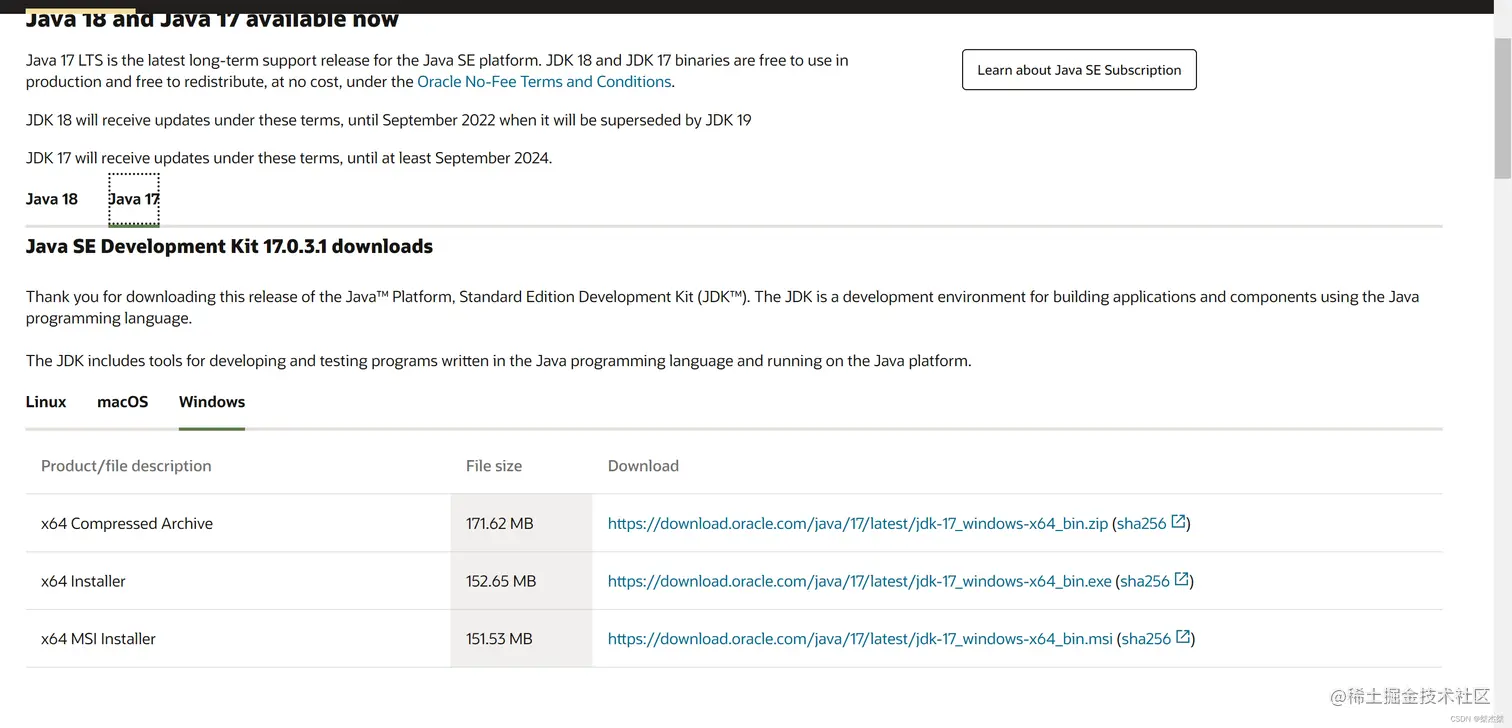Switch to the Java 18 tab

52,199
